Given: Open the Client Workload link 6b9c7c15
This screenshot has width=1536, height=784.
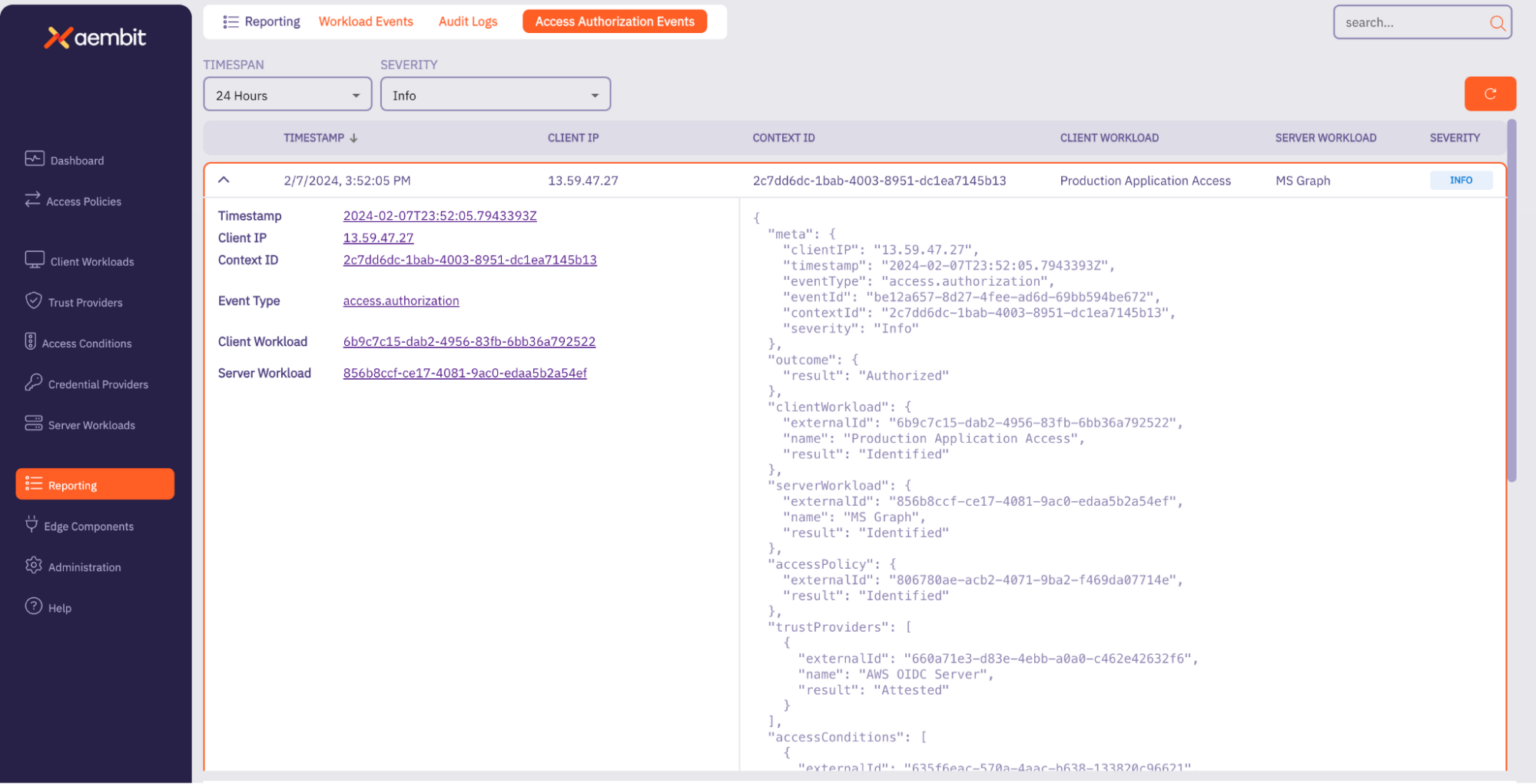Looking at the screenshot, I should coord(469,341).
